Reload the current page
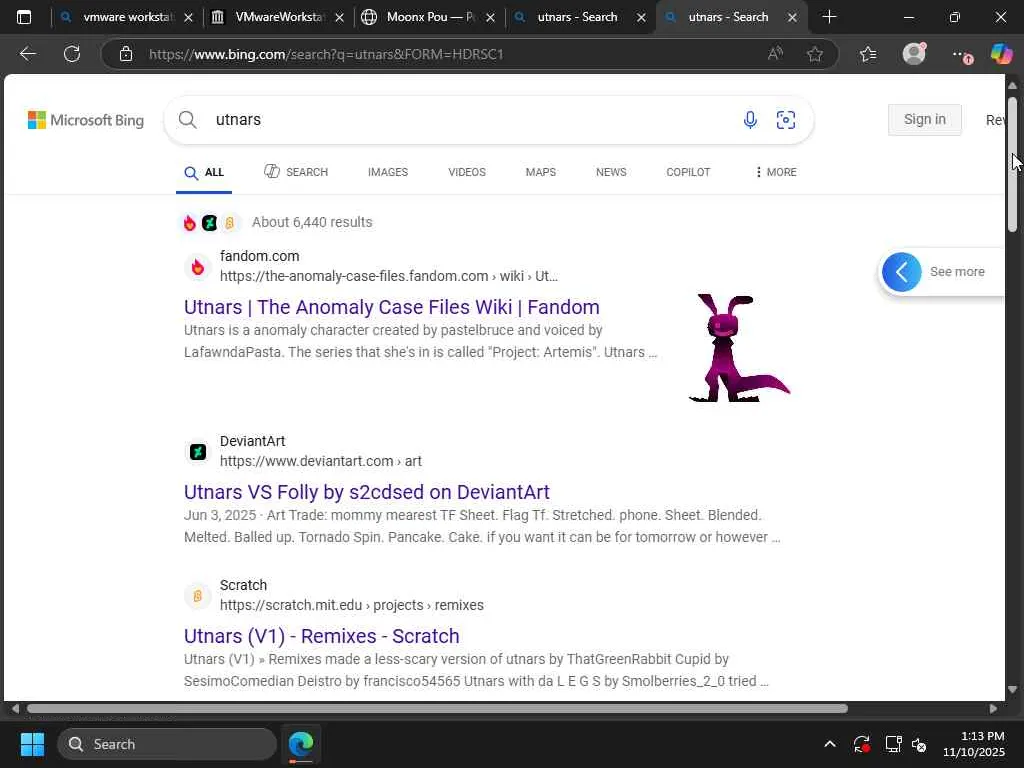This screenshot has width=1024, height=768. click(x=72, y=54)
